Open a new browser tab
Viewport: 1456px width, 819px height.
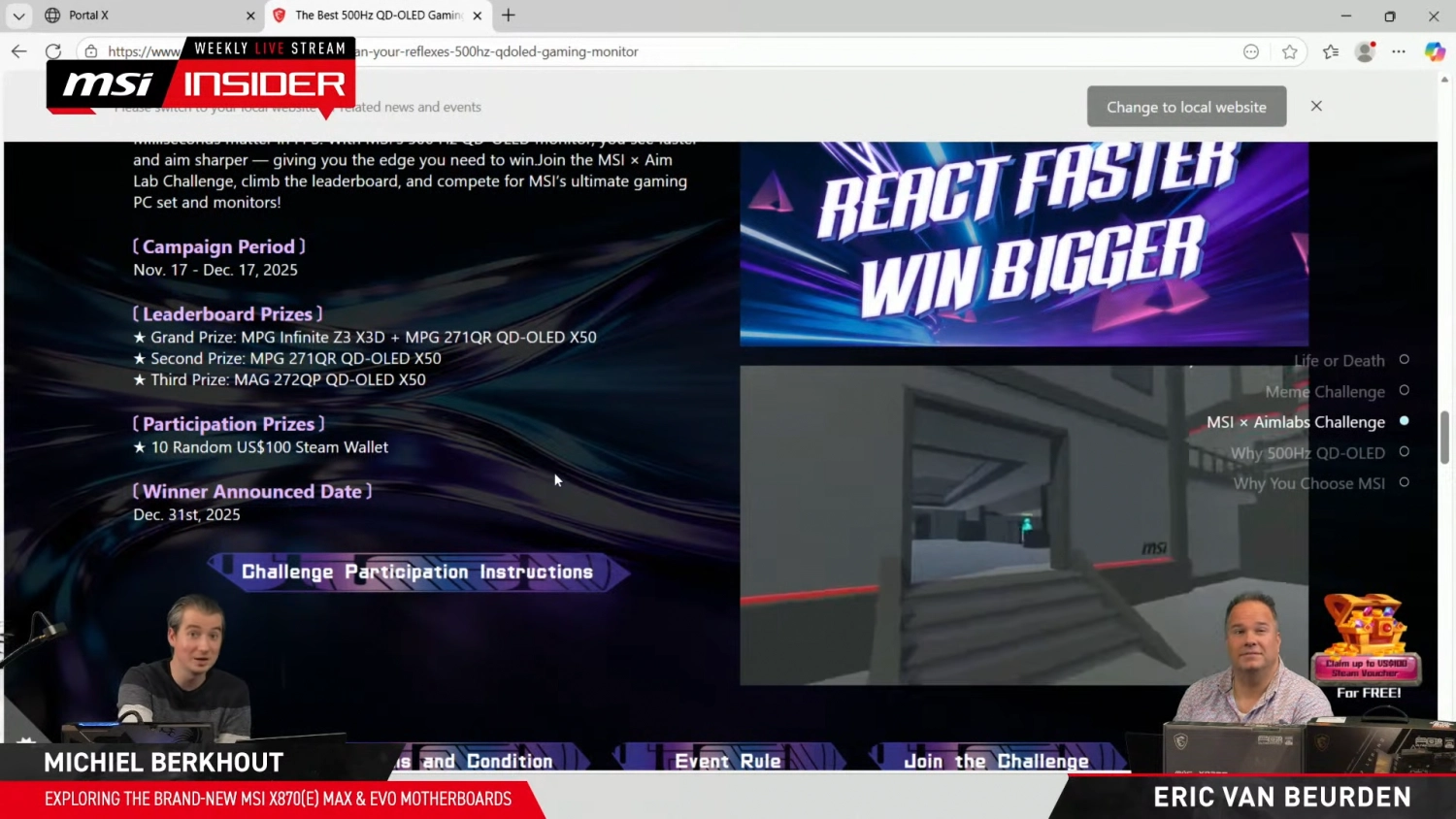click(509, 16)
